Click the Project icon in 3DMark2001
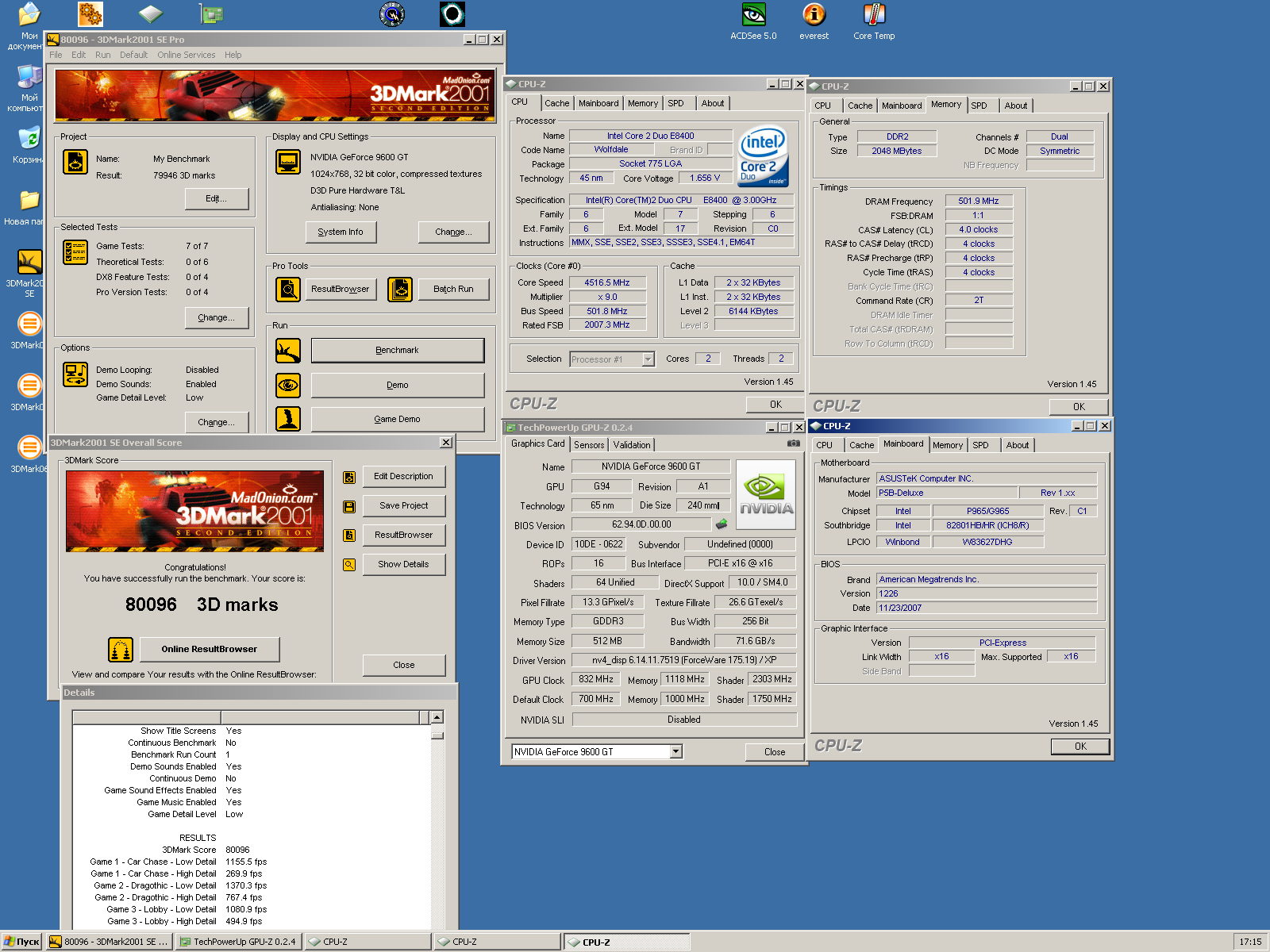1270x952 pixels. click(x=75, y=162)
